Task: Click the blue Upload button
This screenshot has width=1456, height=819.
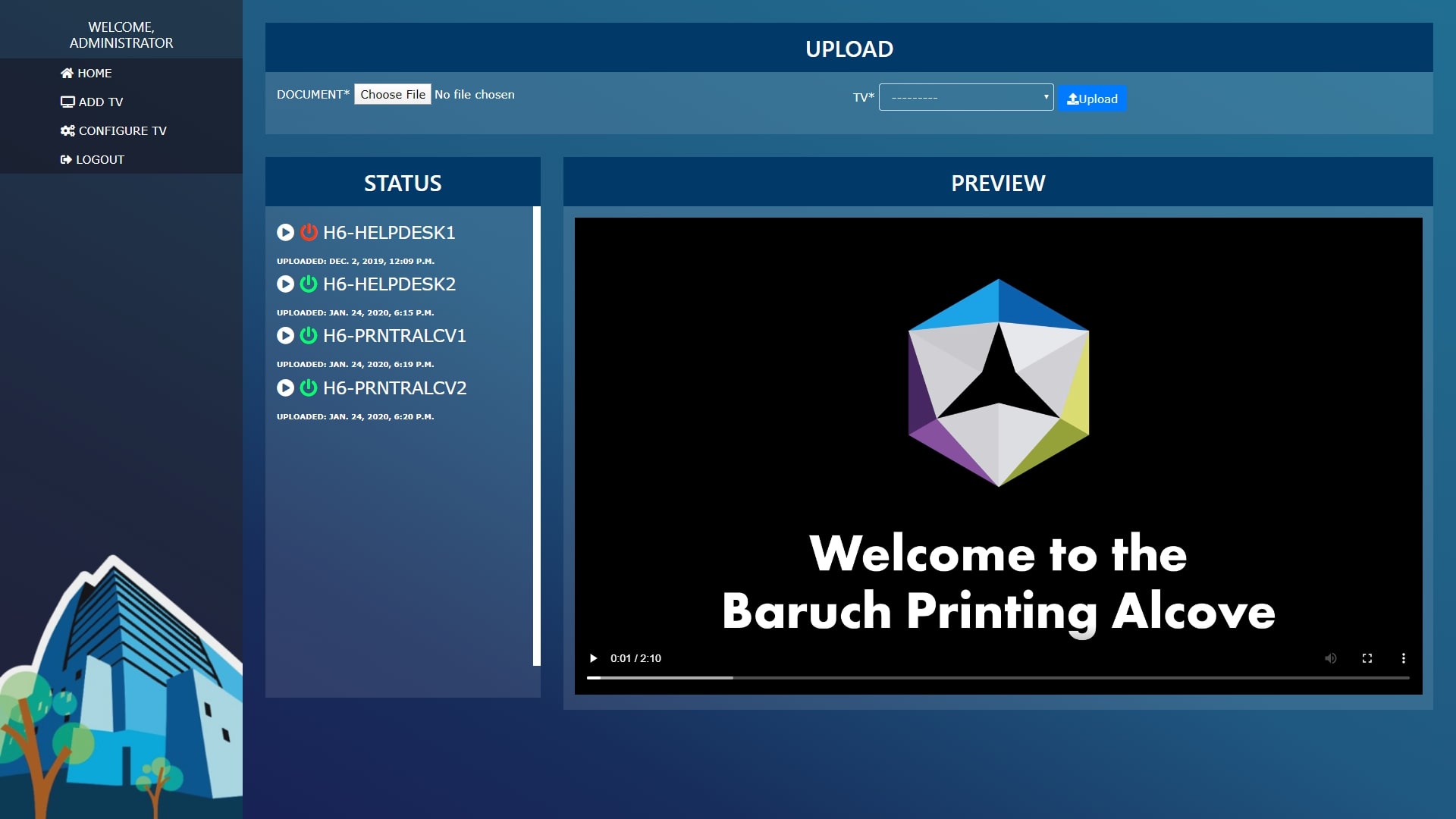Action: point(1092,99)
